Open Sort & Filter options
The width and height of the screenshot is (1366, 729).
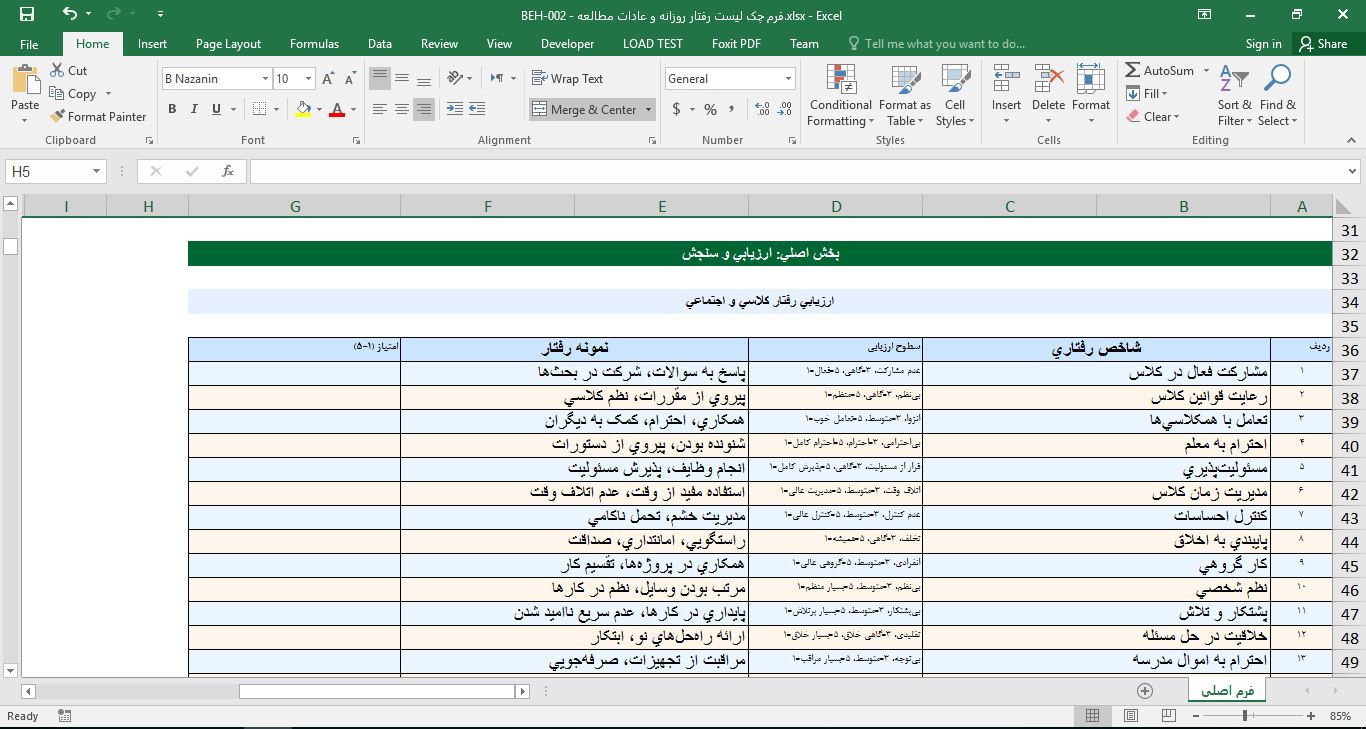click(x=1234, y=96)
